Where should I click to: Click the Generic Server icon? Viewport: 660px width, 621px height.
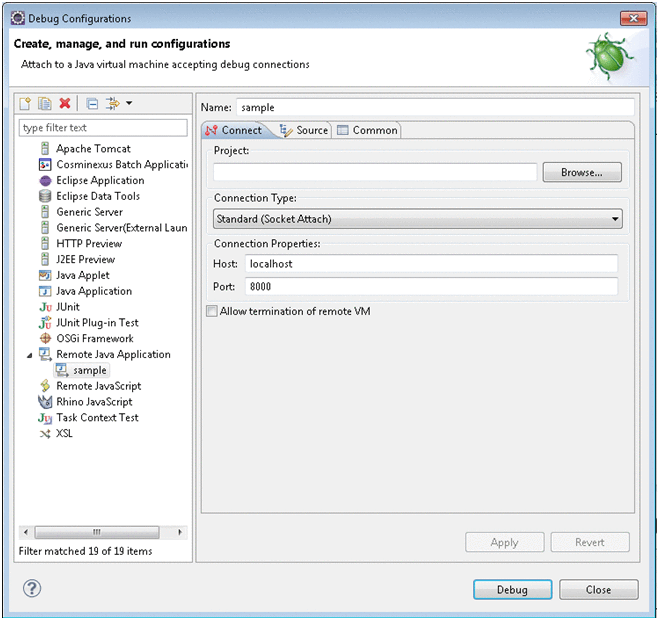pyautogui.click(x=45, y=212)
